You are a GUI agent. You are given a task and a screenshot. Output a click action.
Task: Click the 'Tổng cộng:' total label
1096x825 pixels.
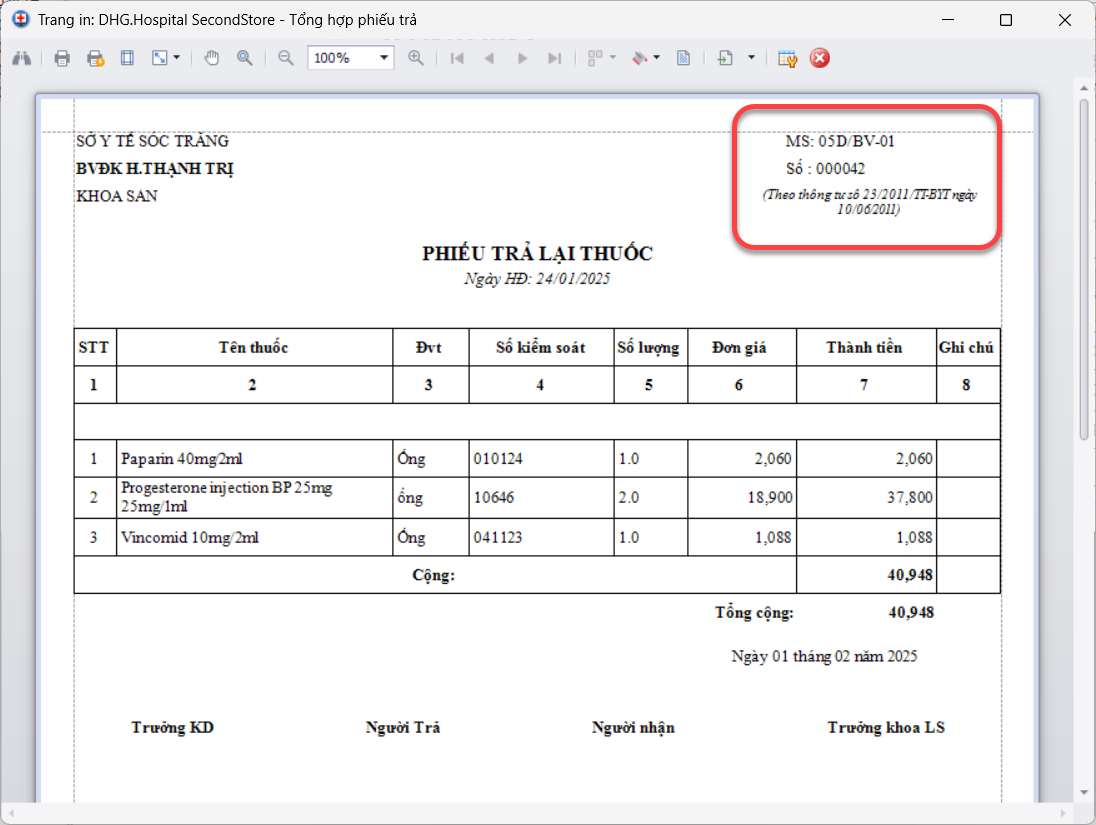(x=754, y=613)
